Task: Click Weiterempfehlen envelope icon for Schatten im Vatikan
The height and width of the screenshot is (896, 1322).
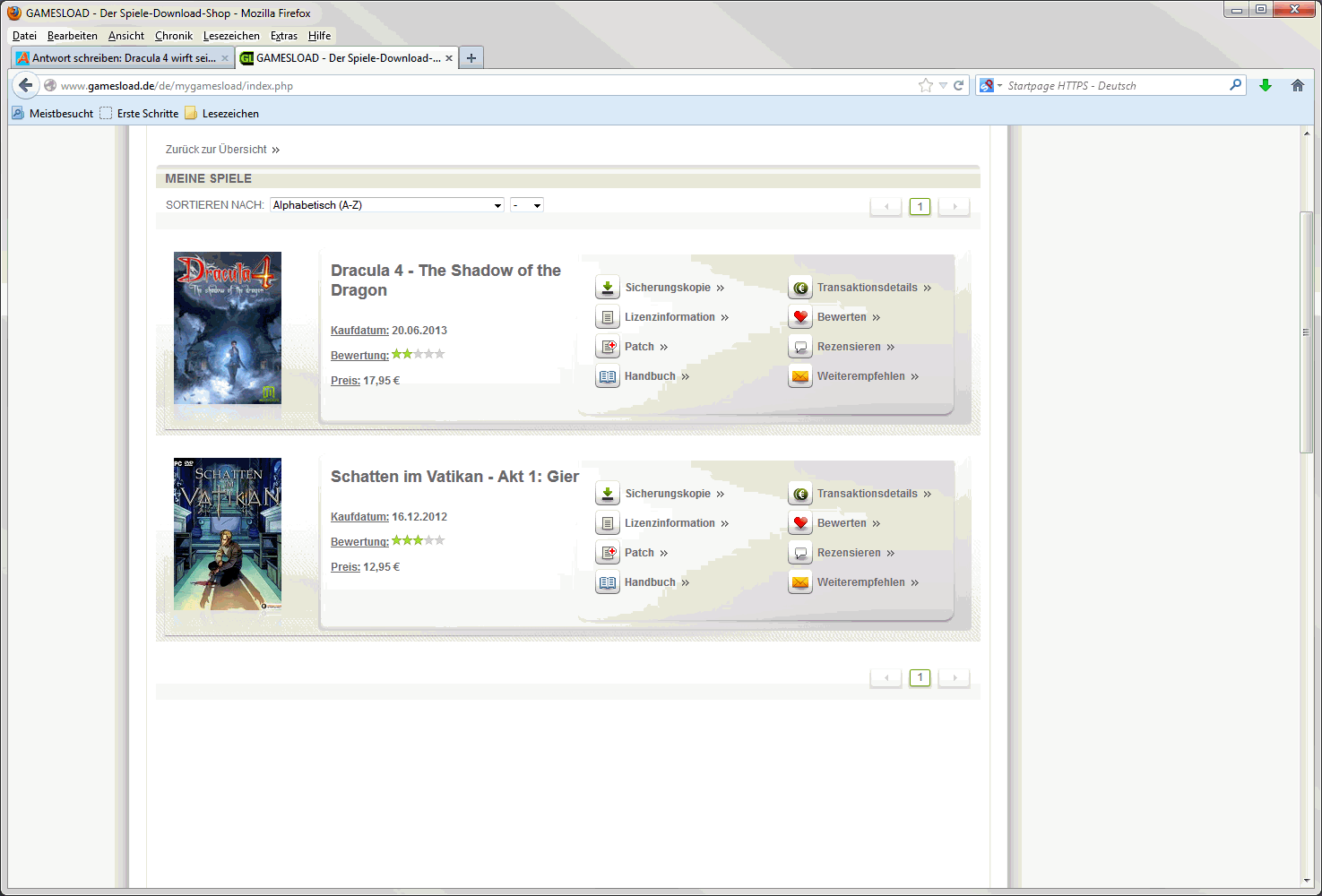Action: [x=800, y=582]
